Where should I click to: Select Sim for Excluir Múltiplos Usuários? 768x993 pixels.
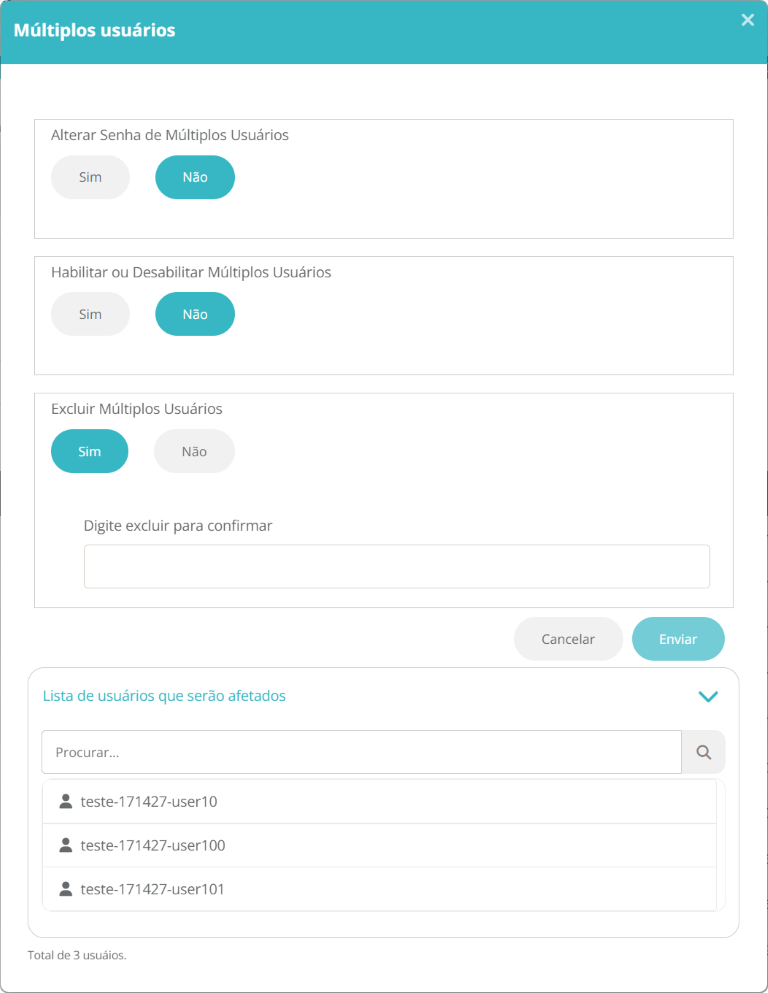pyautogui.click(x=89, y=451)
